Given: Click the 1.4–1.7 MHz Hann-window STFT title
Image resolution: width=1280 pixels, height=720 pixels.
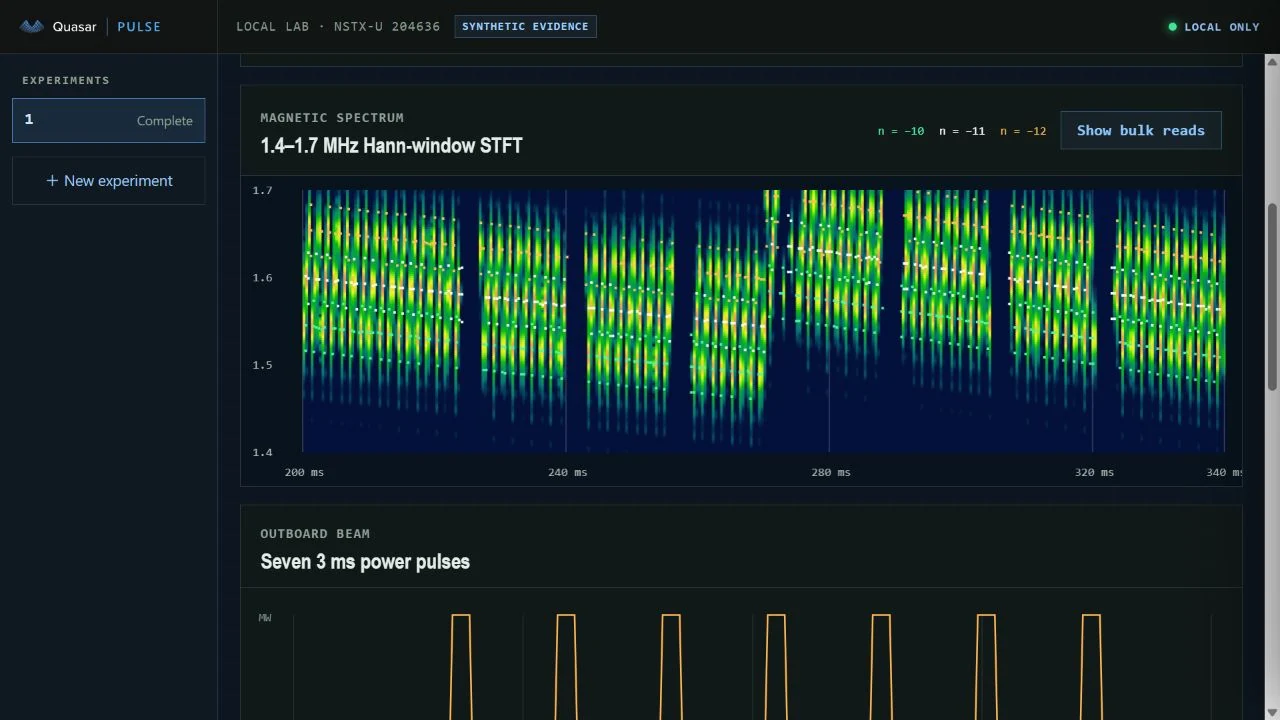Looking at the screenshot, I should point(391,146).
